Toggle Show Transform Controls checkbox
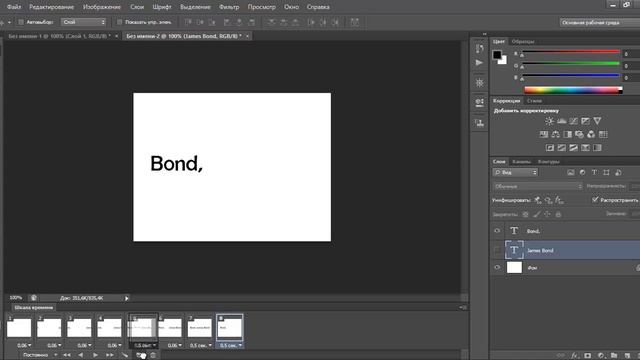Viewport: 640px width, 360px height. click(120, 22)
